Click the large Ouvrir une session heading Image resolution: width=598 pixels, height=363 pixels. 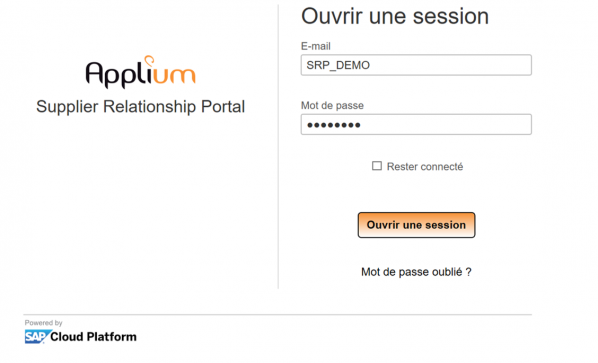pos(395,16)
